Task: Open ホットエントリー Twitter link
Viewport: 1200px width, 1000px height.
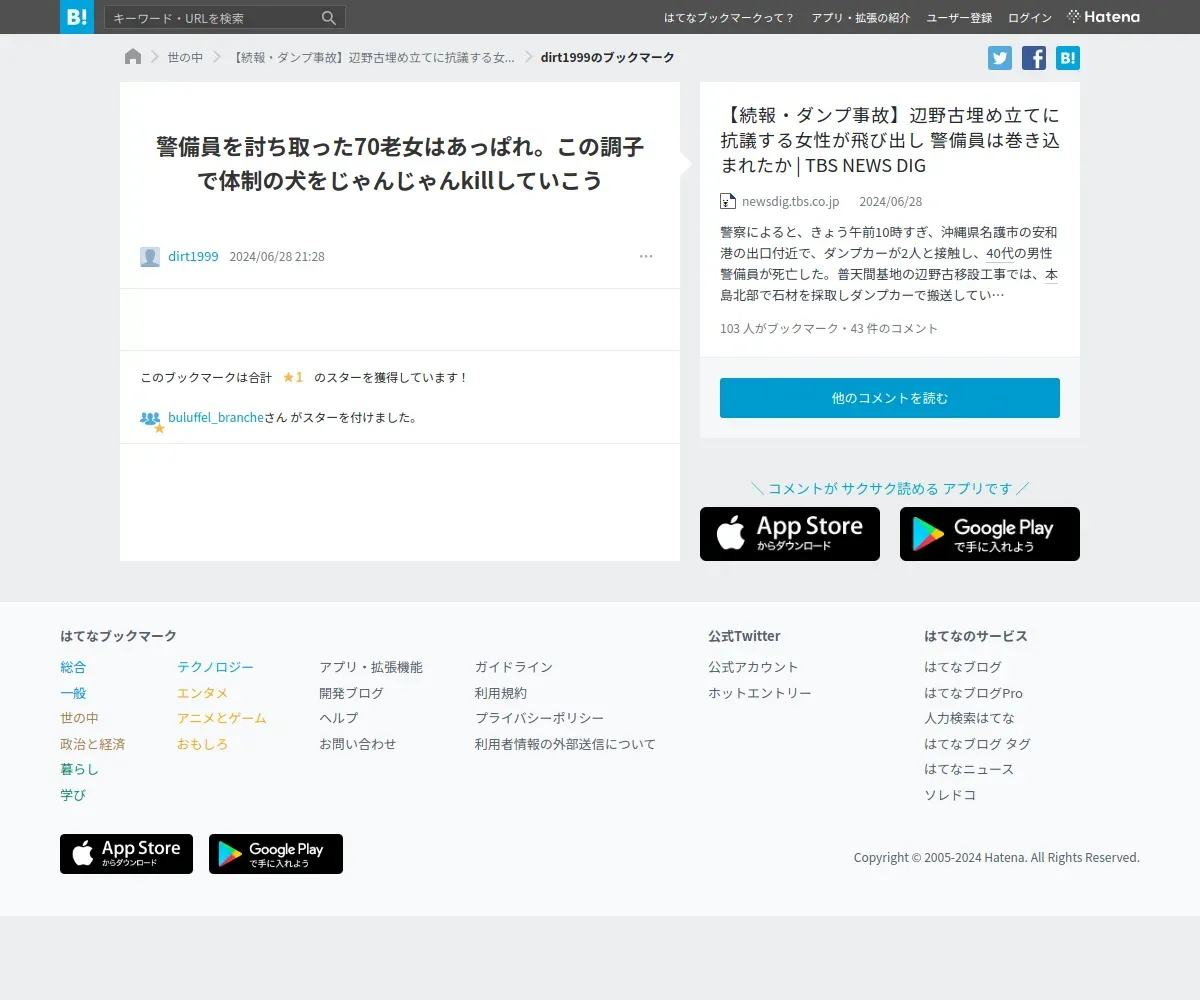Action: (760, 693)
